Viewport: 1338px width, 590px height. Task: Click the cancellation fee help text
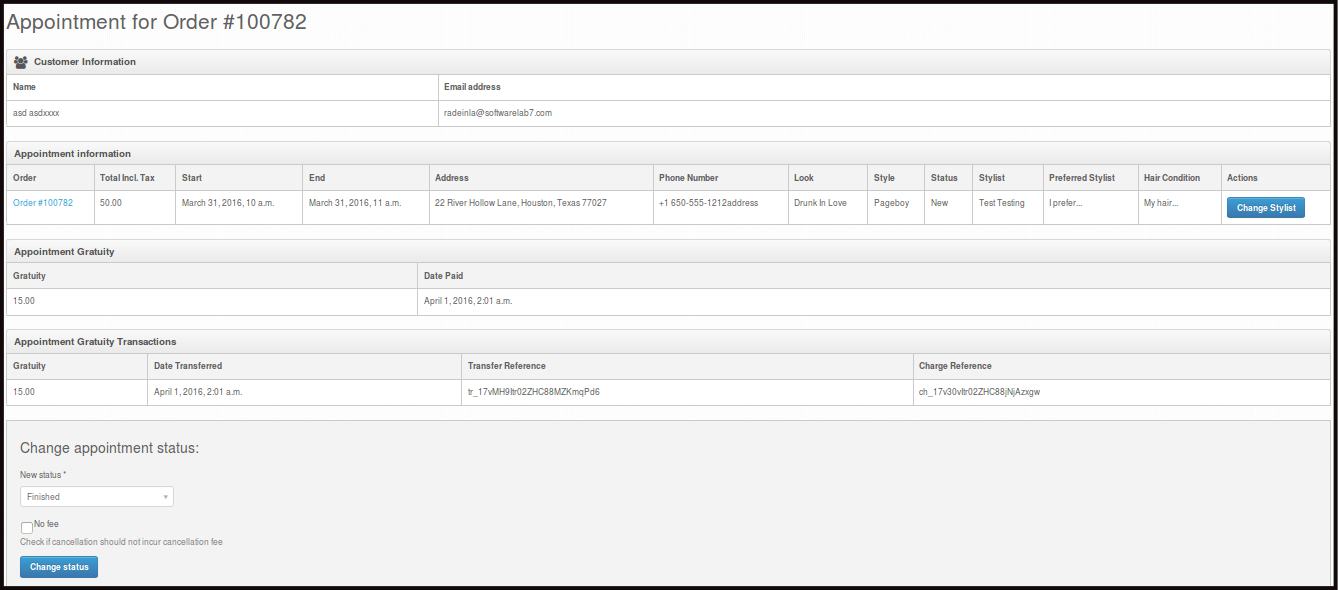coord(121,542)
